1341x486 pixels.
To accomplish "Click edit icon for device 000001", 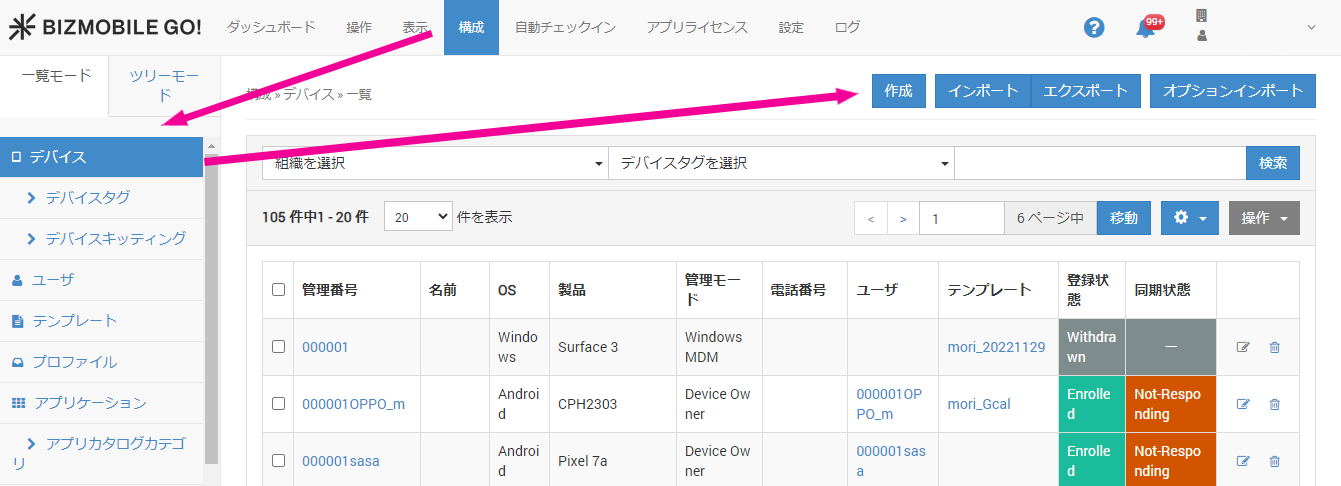I will click(1243, 347).
